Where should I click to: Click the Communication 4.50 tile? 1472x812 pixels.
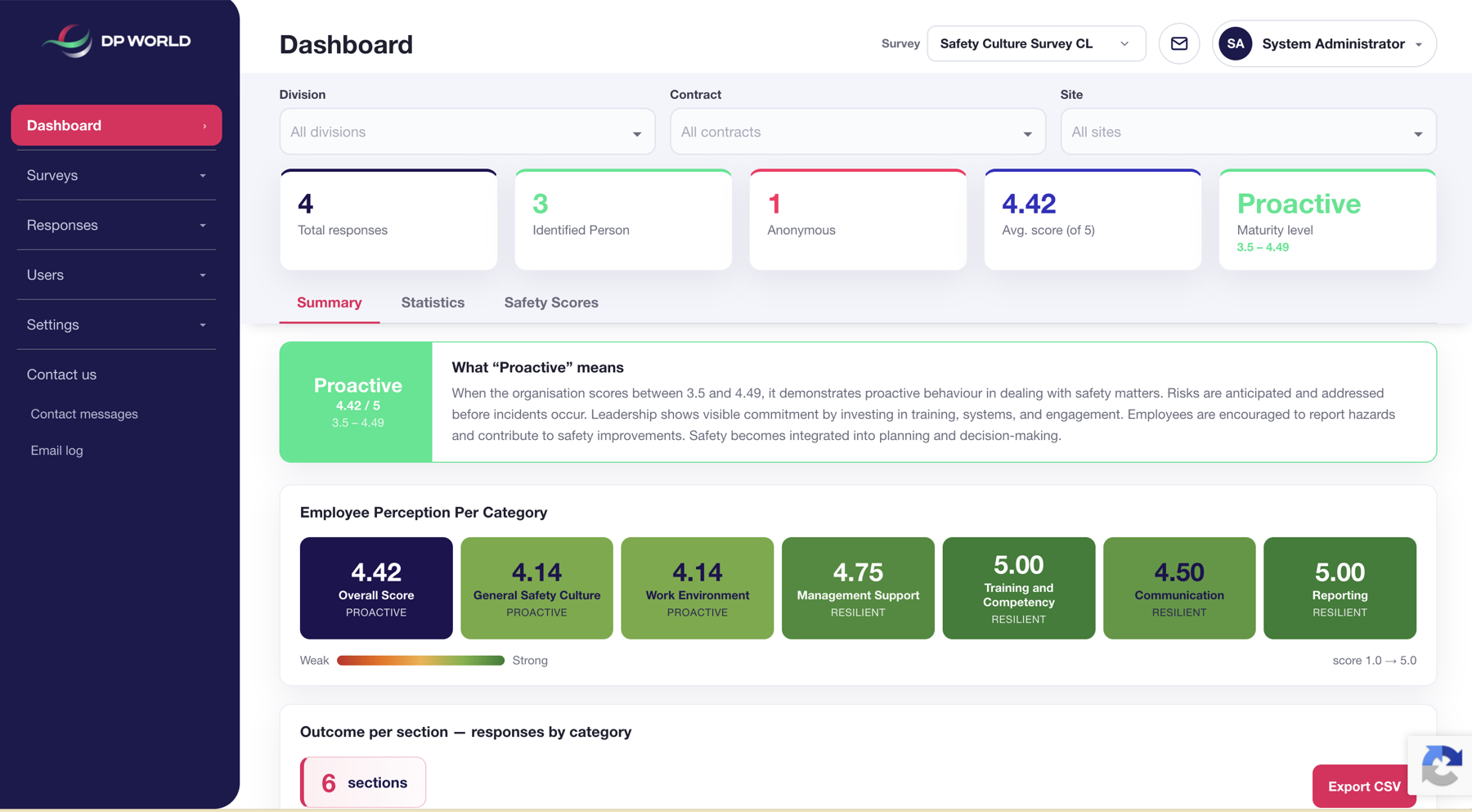[x=1179, y=588]
